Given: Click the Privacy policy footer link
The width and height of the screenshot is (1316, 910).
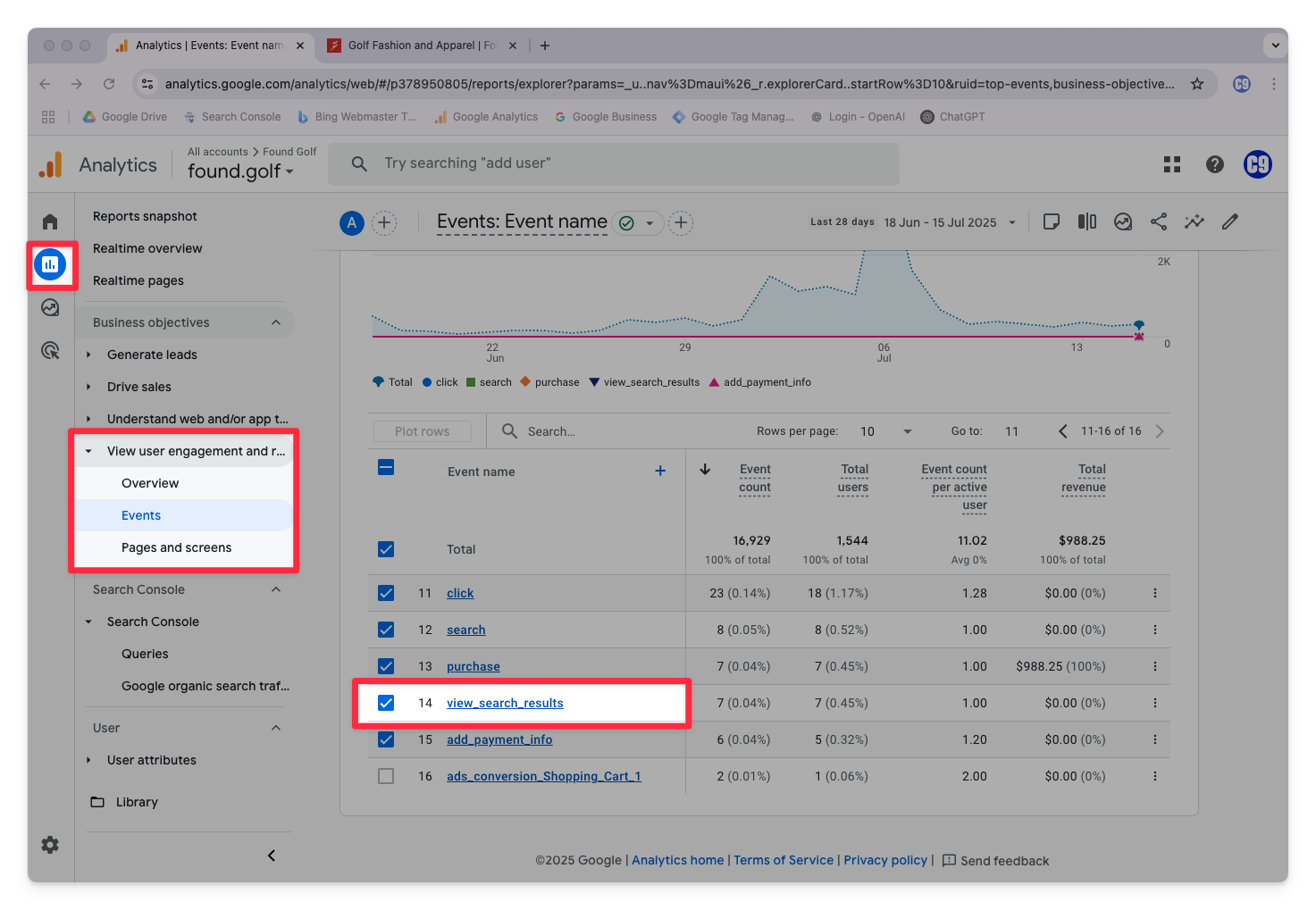Looking at the screenshot, I should pyautogui.click(x=885, y=860).
